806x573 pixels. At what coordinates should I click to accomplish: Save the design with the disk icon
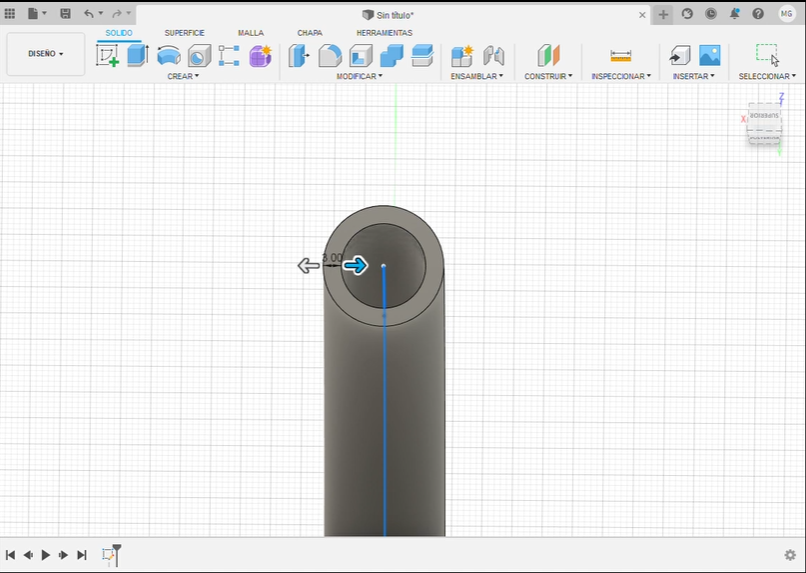point(65,14)
